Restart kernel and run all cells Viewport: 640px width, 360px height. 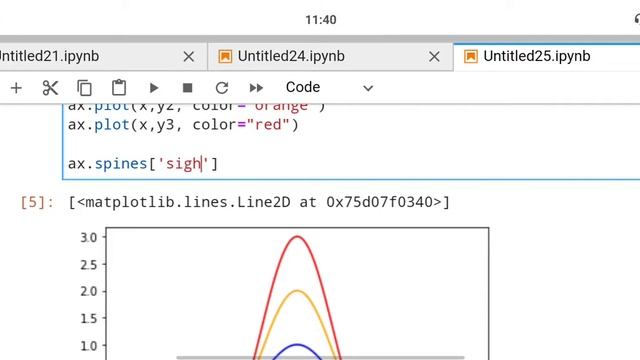click(x=256, y=88)
